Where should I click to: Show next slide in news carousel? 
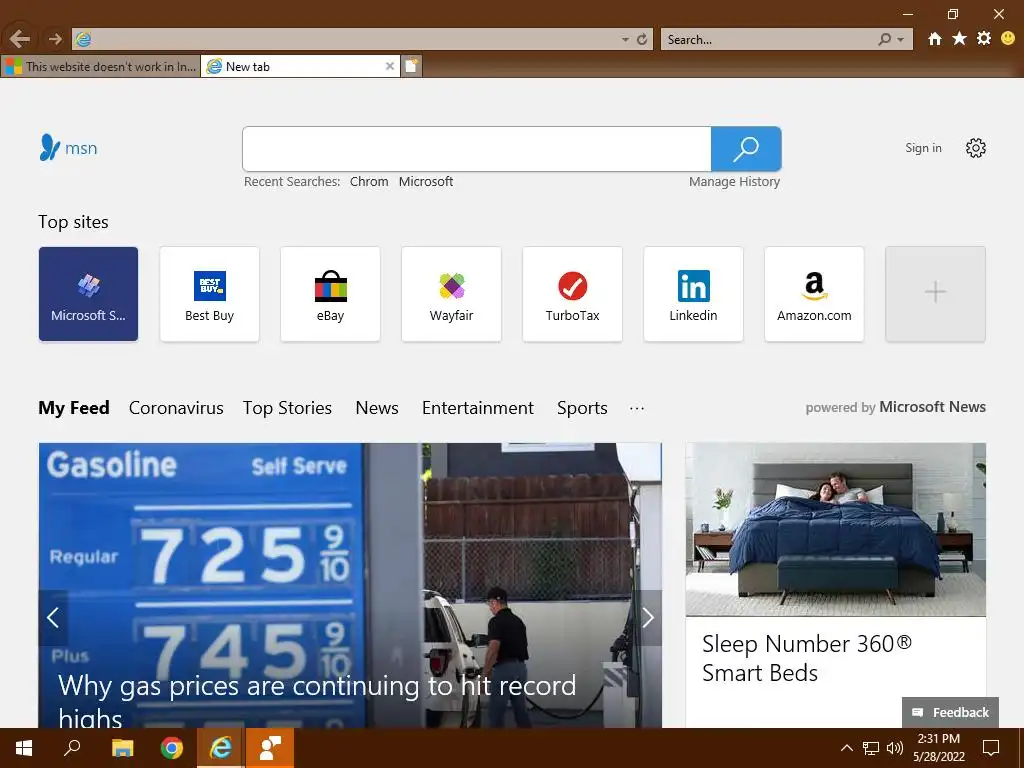click(647, 617)
